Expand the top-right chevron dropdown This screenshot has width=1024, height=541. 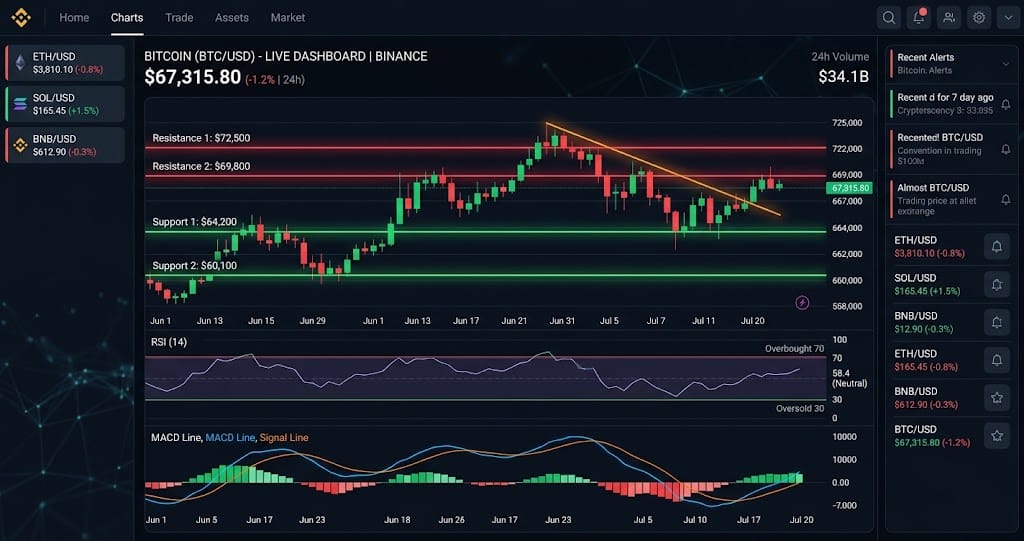(1008, 18)
